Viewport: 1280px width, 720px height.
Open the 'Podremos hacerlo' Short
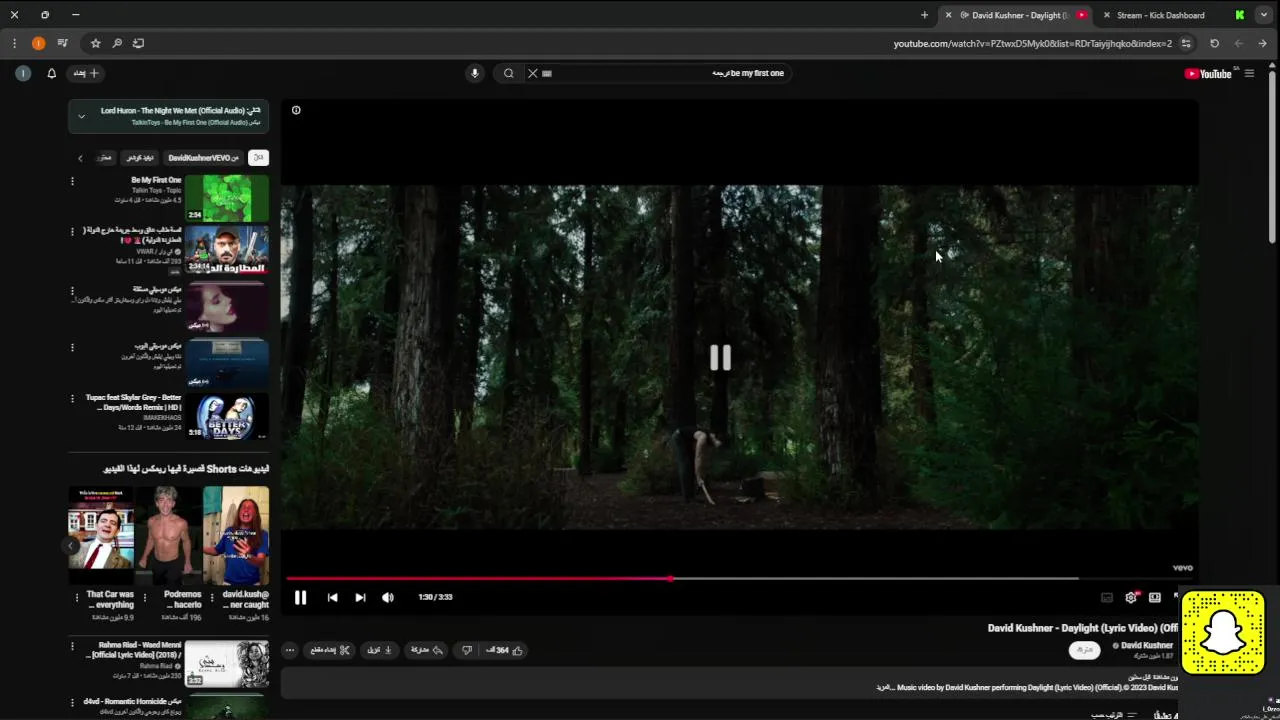[x=168, y=535]
